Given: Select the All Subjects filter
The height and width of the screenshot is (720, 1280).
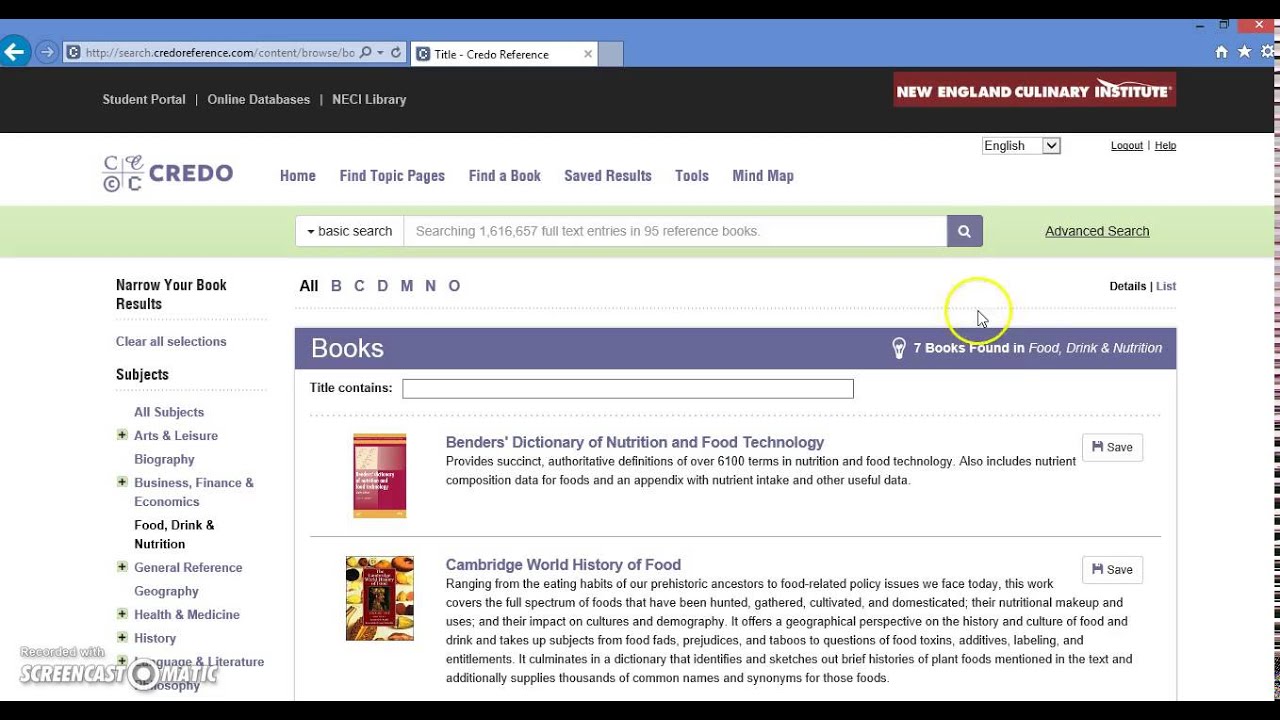Looking at the screenshot, I should tap(169, 412).
